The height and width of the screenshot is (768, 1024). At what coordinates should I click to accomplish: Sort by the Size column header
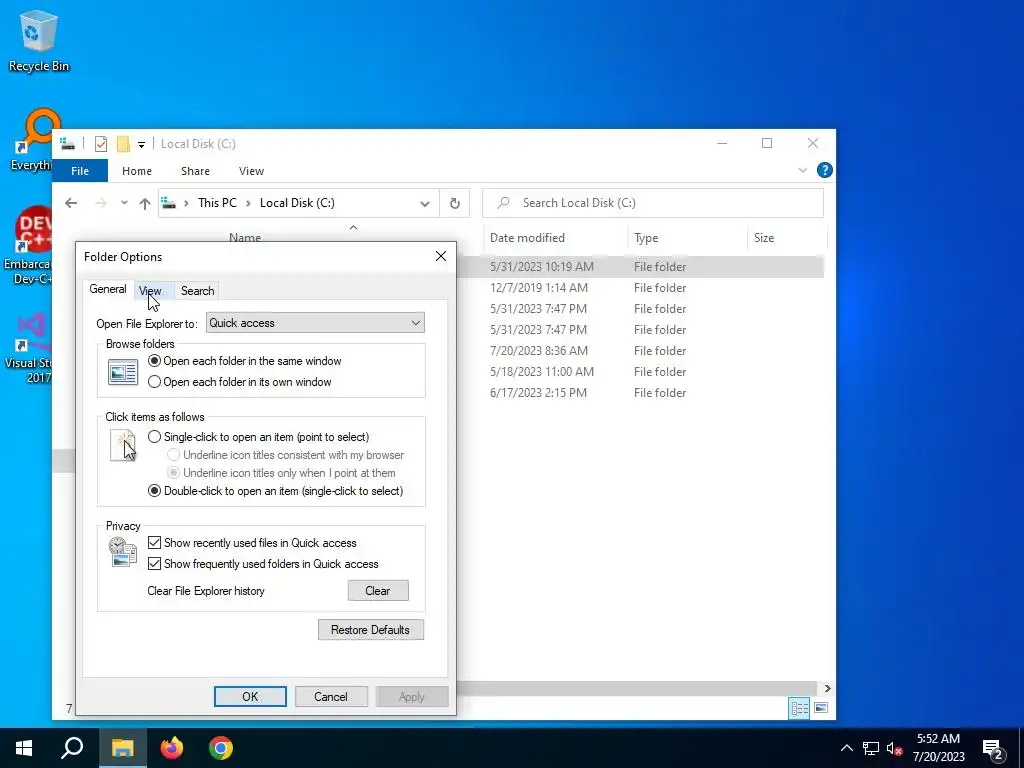(x=787, y=238)
